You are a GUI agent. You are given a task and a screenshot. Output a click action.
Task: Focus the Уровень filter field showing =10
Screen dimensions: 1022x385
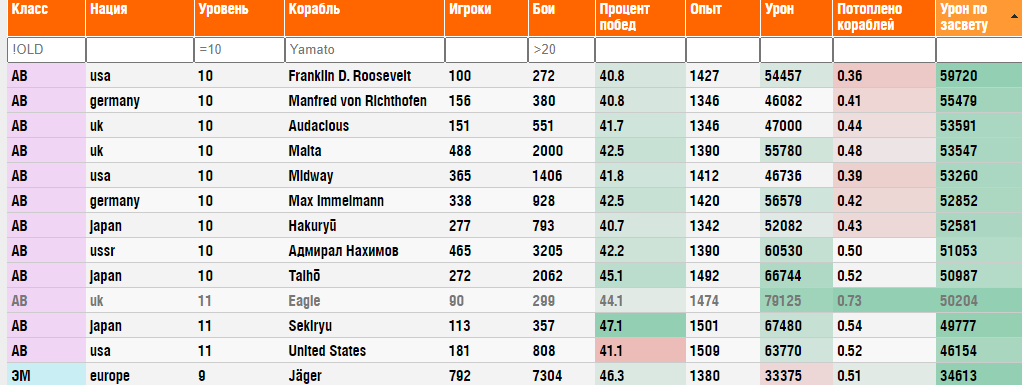click(x=239, y=50)
